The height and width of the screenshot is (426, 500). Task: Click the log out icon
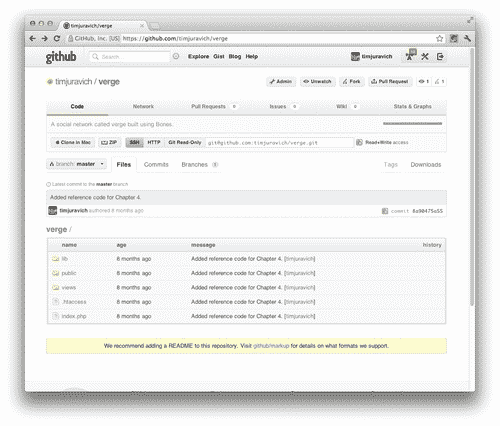coord(440,56)
